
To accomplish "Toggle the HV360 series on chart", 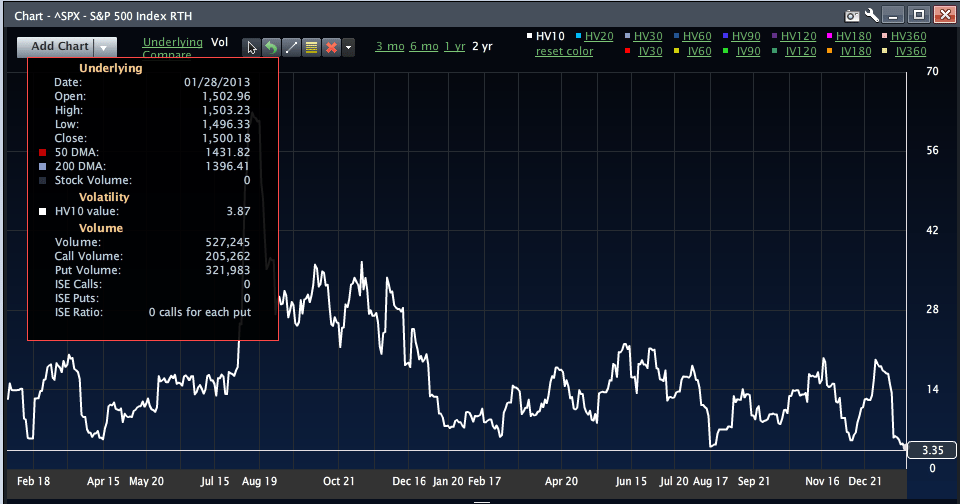I will tap(910, 36).
